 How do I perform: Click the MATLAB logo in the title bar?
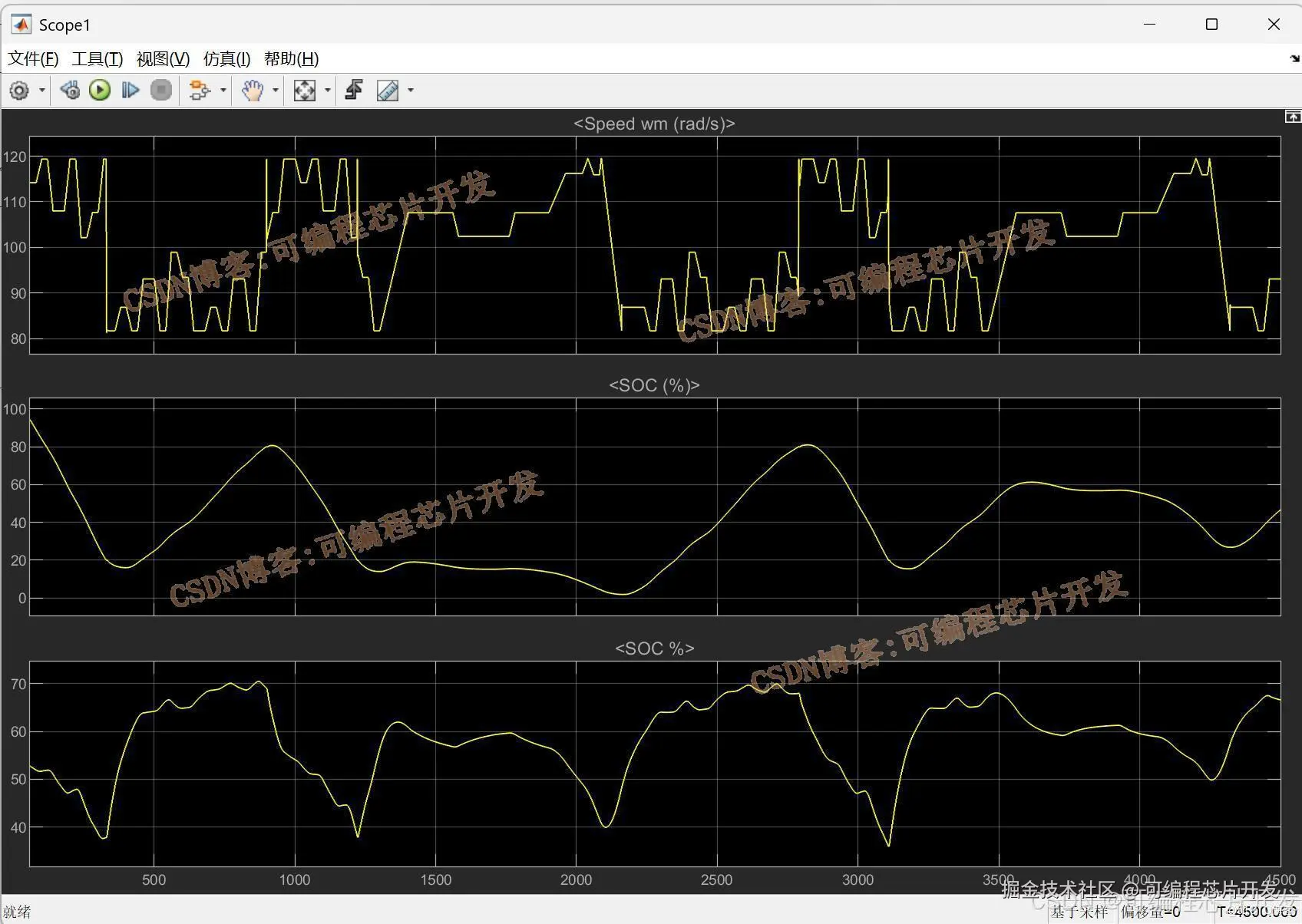click(21, 25)
